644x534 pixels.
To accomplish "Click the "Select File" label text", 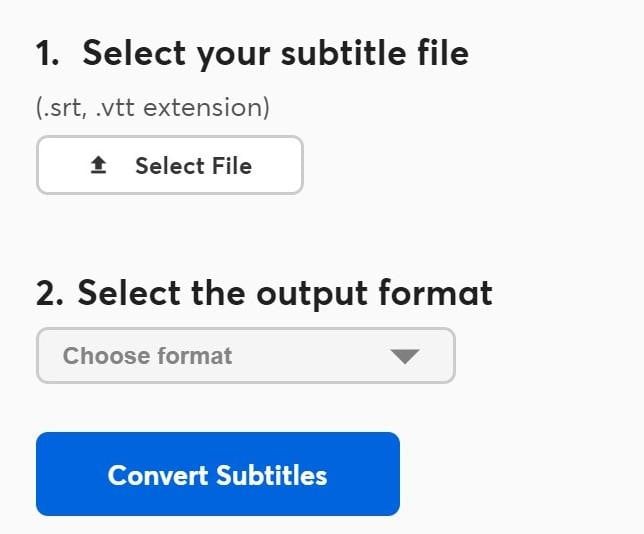I will click(x=193, y=166).
